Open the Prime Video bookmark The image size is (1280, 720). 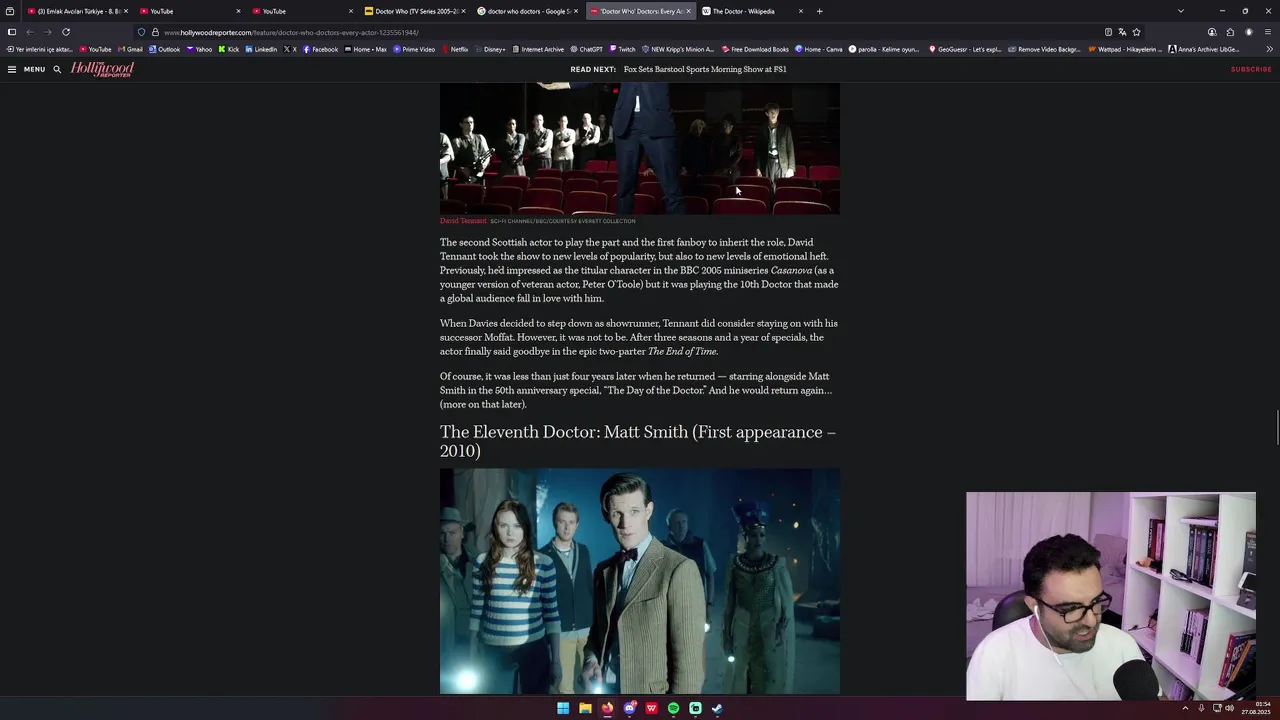coord(414,49)
